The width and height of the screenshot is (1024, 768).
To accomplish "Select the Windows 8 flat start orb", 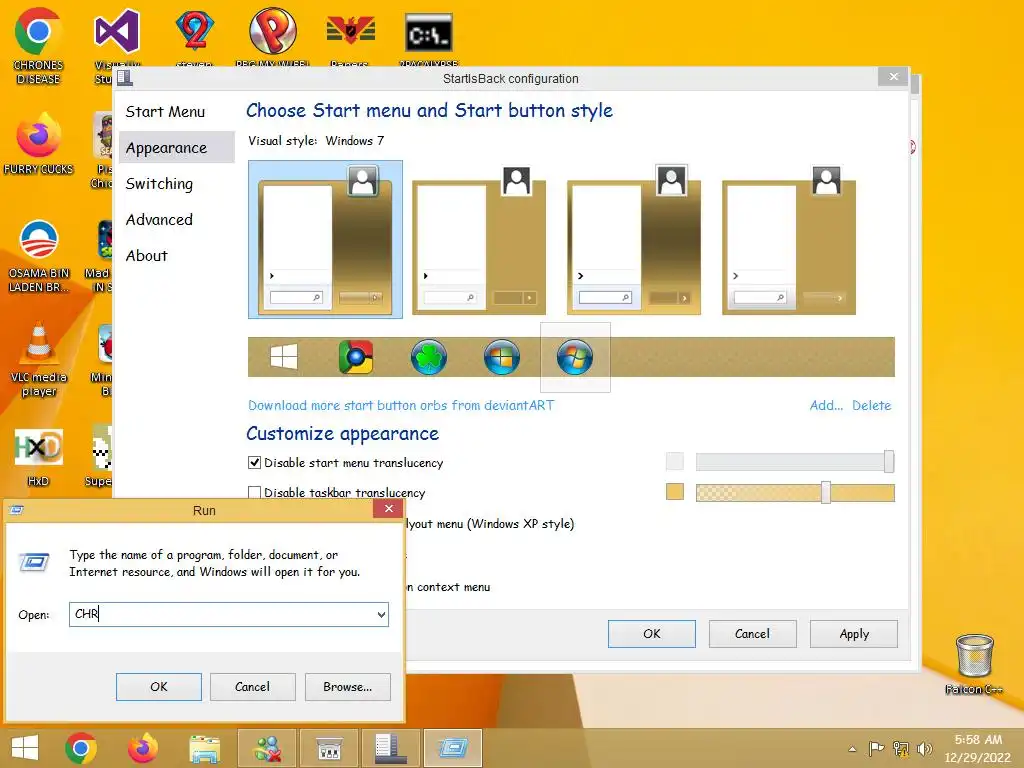I will (283, 357).
